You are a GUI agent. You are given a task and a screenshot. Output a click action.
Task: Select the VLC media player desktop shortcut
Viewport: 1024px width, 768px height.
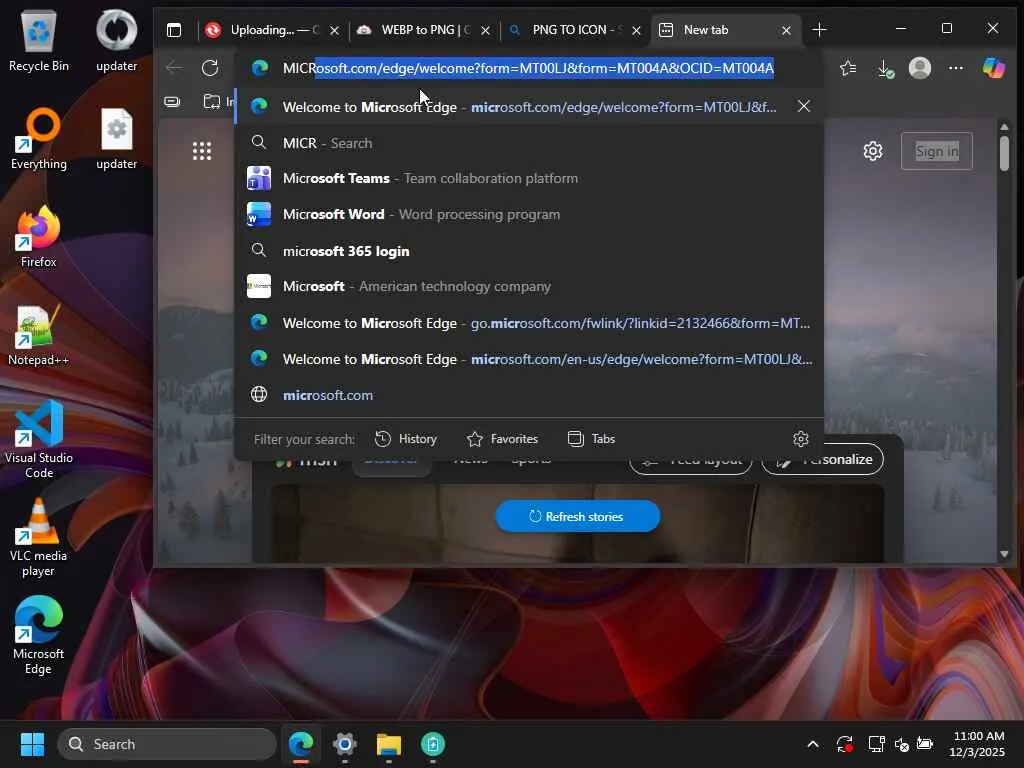coord(39,537)
